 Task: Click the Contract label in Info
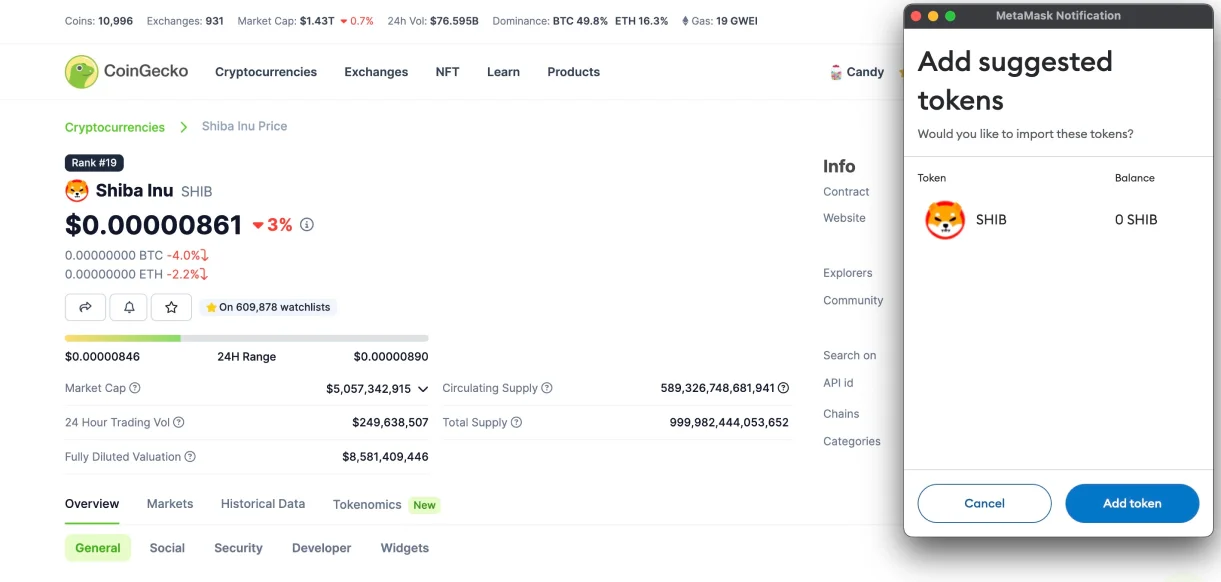pos(846,192)
